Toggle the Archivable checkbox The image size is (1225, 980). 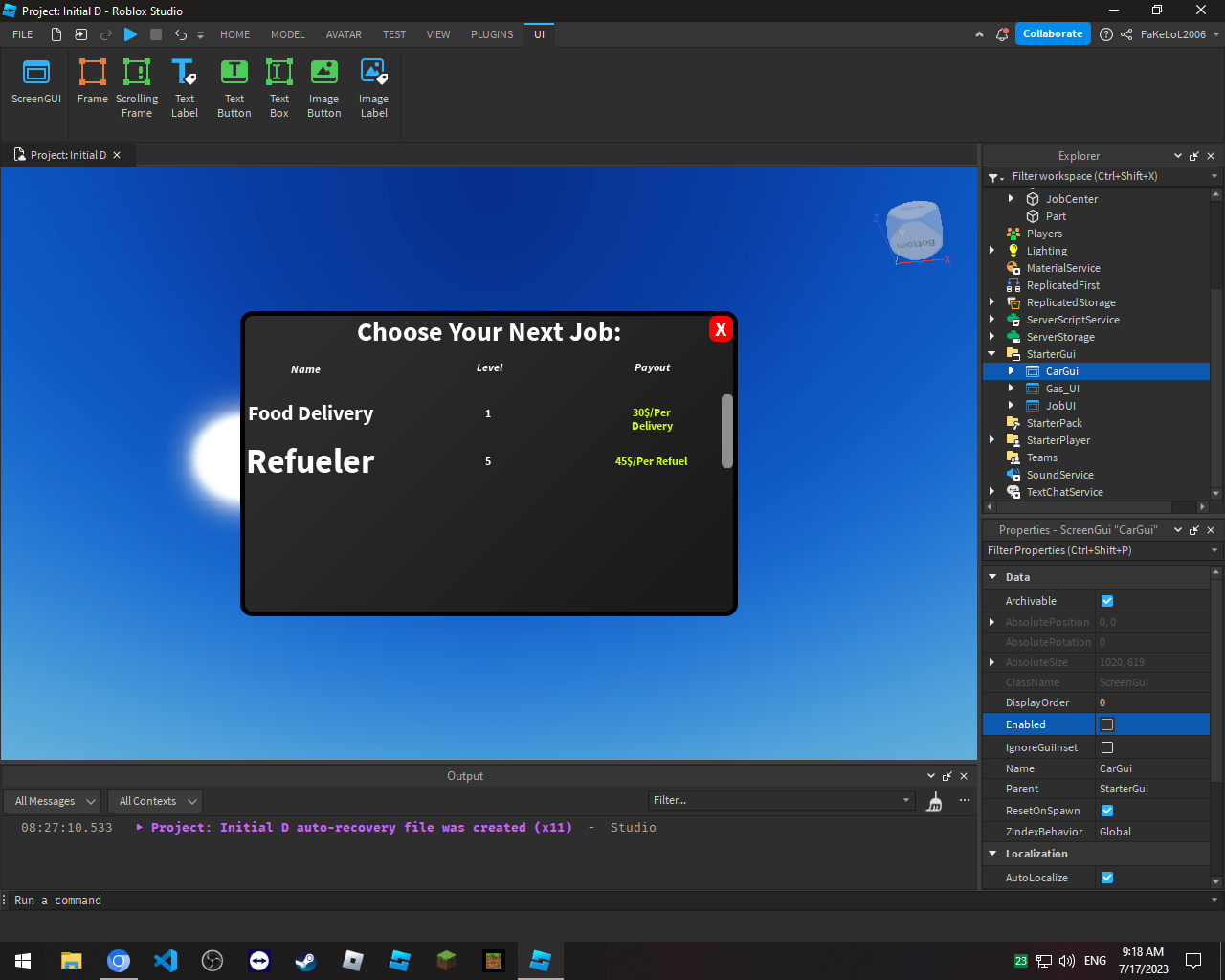(x=1107, y=601)
